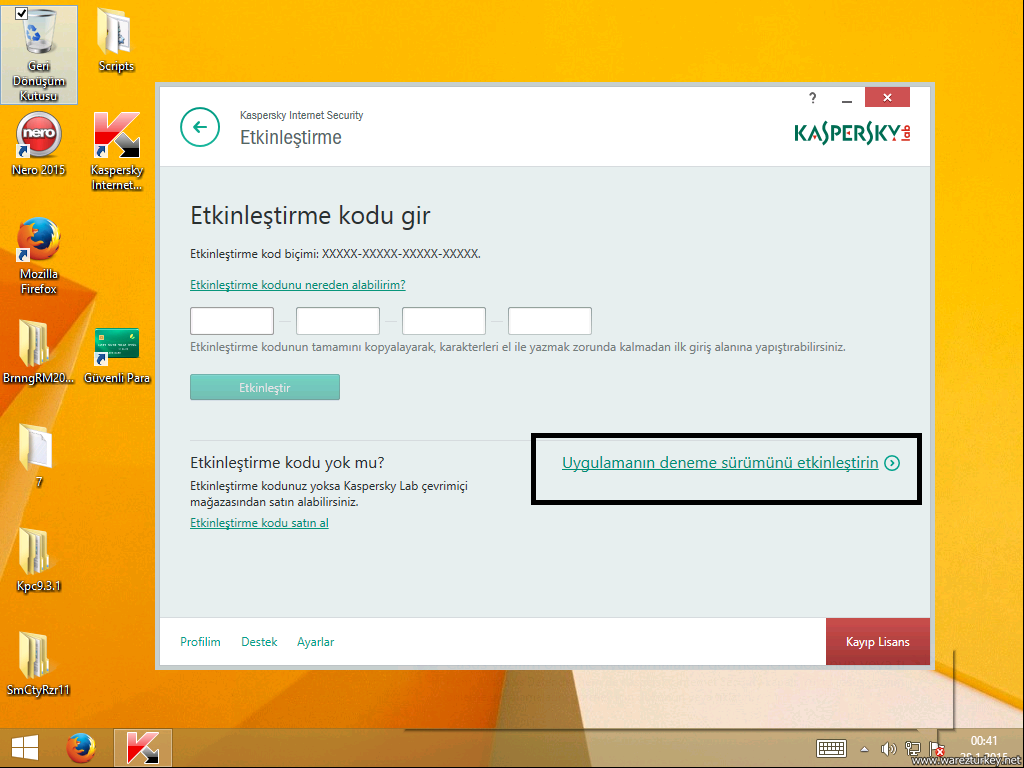Screen dimensions: 1024x768
Task: Open the Destek support tab
Action: tap(259, 642)
